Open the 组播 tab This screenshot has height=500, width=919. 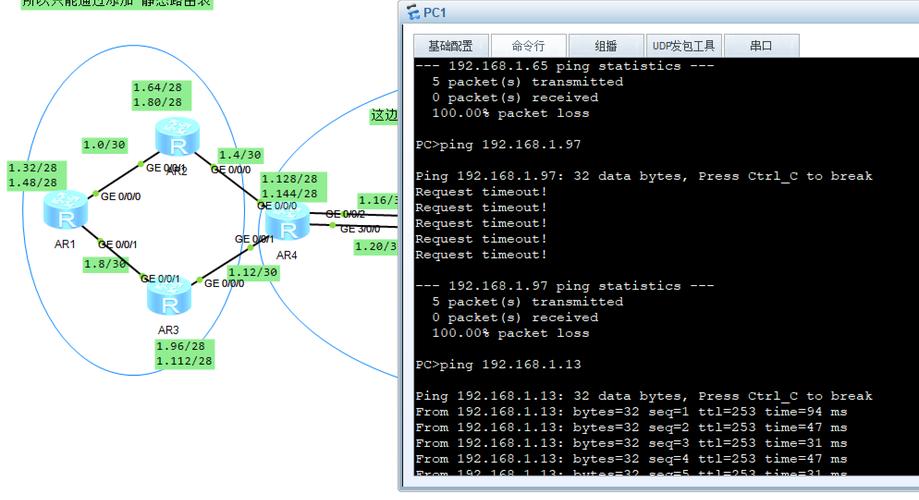(605, 46)
